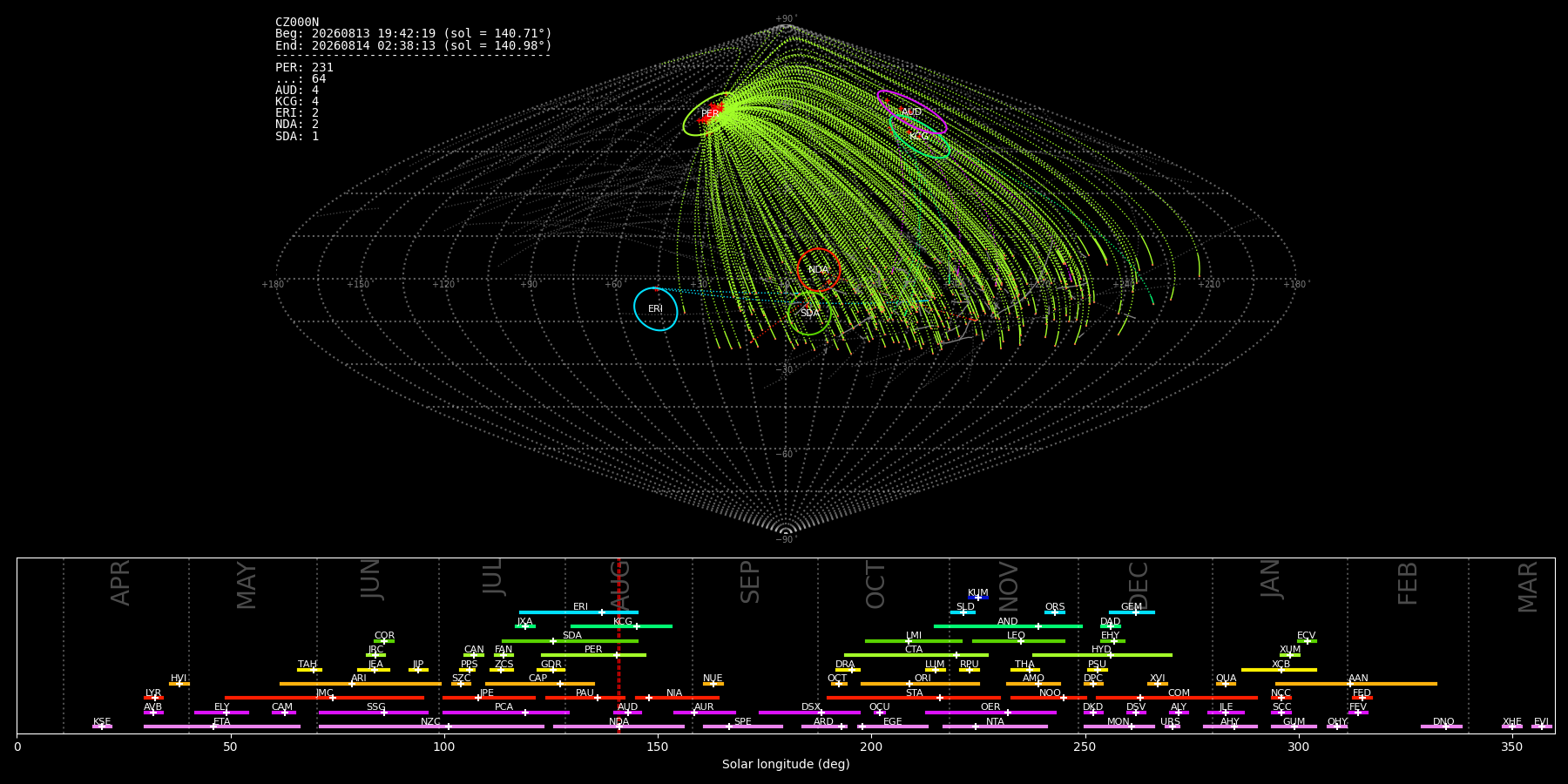This screenshot has height=784, width=1568.
Task: Click the KCG radiant ellipse on map
Action: 920,136
